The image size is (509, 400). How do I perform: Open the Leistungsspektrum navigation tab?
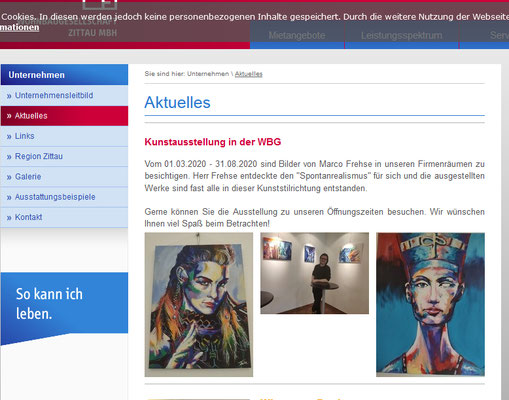pyautogui.click(x=402, y=35)
